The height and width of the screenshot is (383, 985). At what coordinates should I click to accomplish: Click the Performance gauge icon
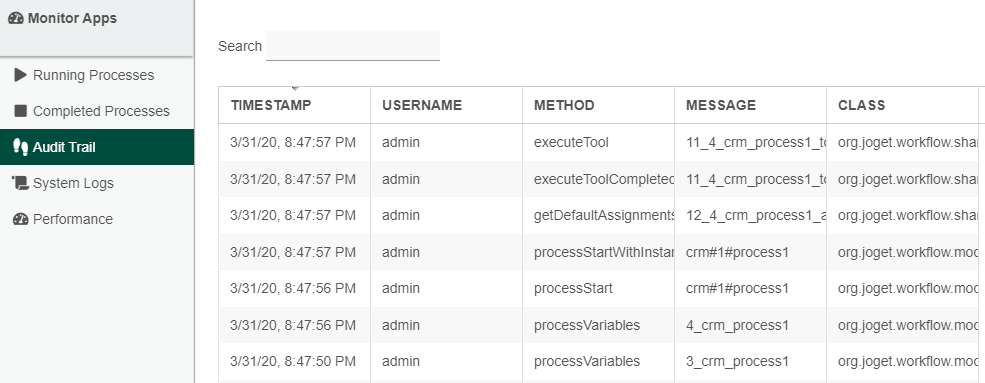tap(21, 219)
